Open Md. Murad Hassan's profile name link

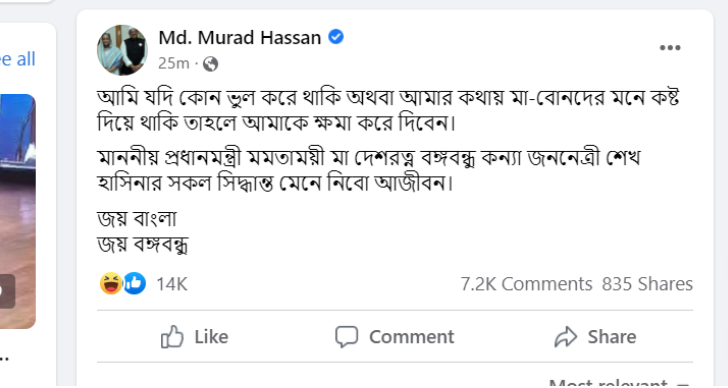pyautogui.click(x=240, y=38)
